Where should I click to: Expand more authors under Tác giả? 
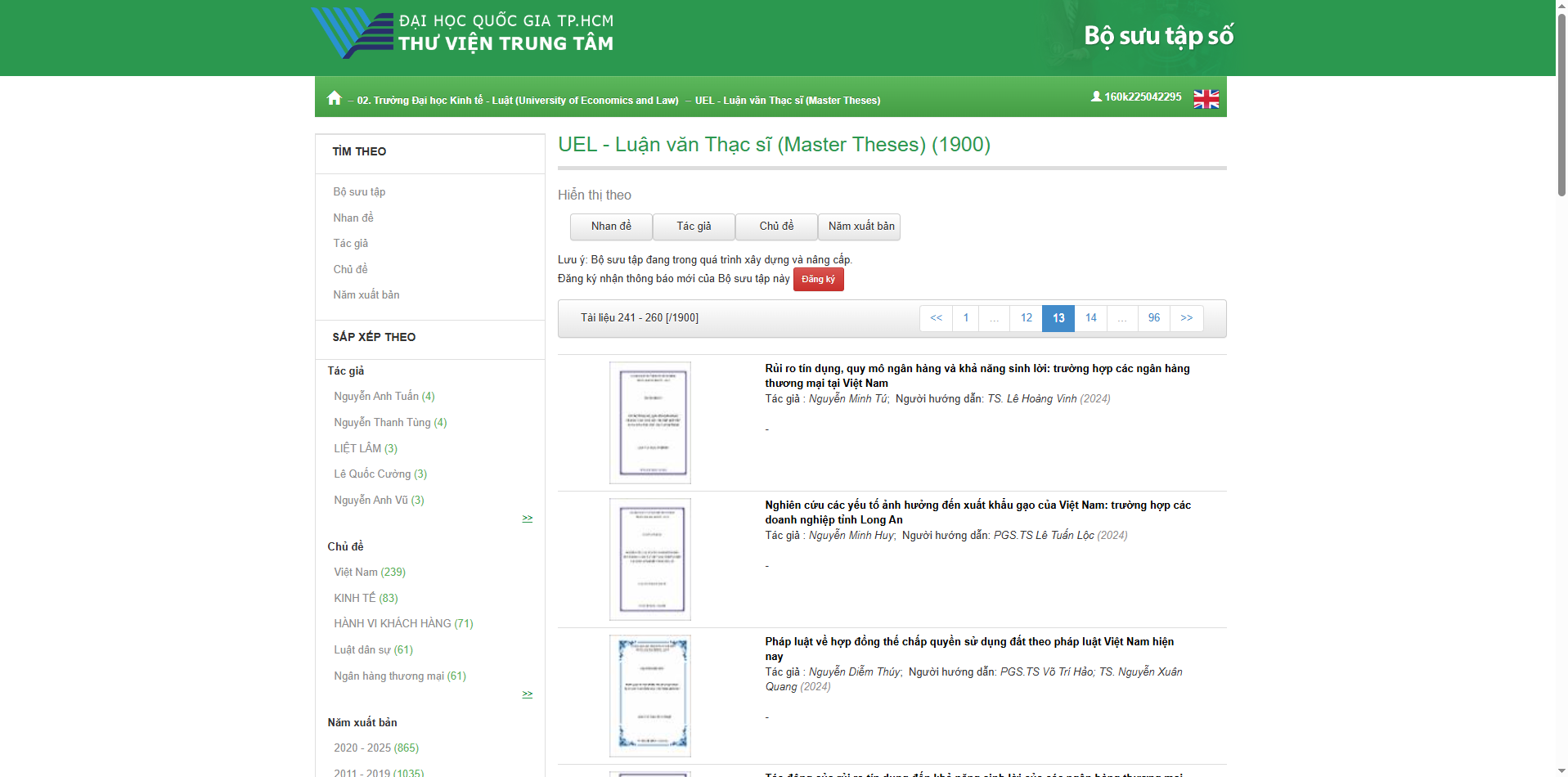coord(528,519)
